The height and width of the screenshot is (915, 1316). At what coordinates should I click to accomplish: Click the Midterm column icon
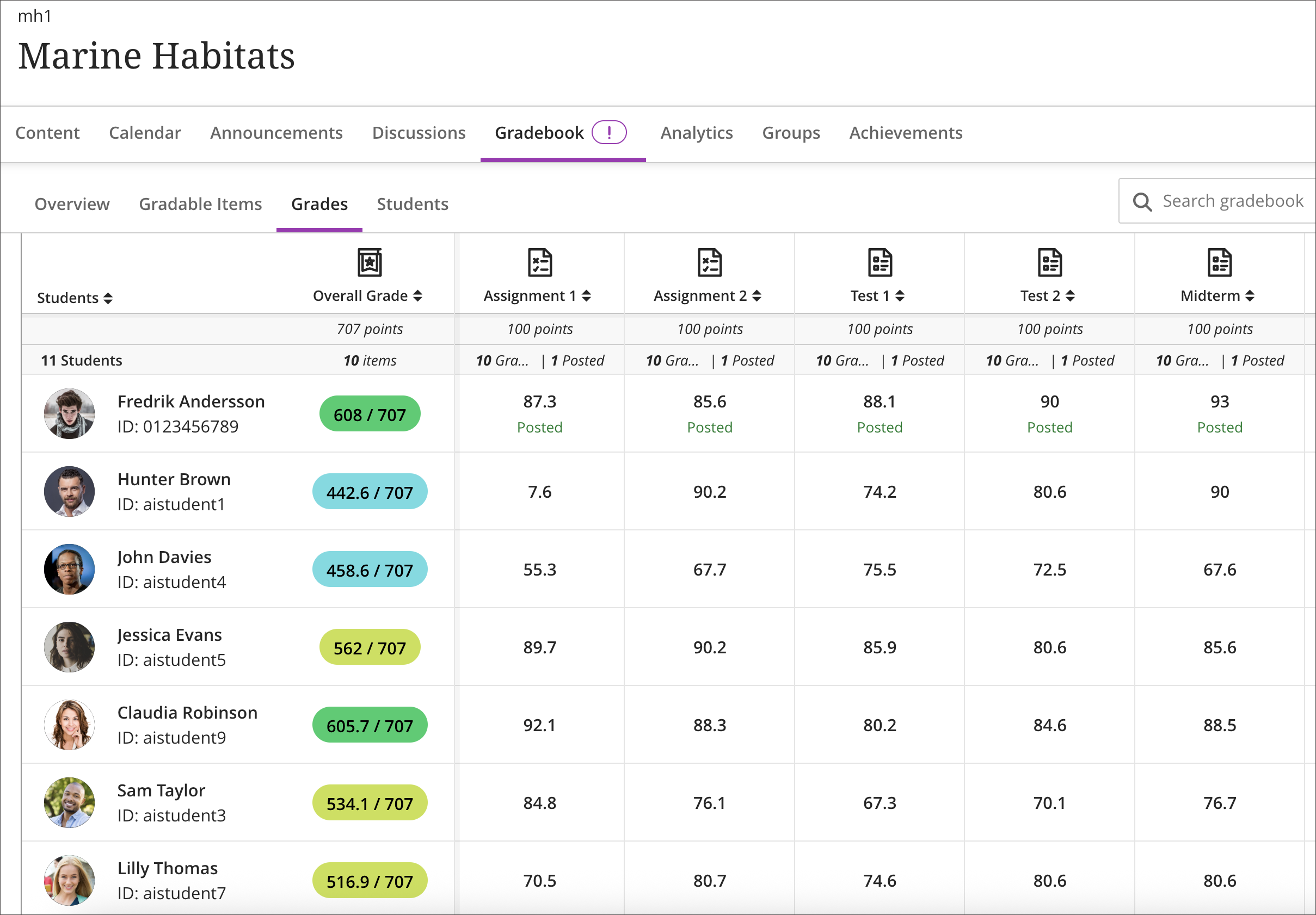pyautogui.click(x=1219, y=262)
